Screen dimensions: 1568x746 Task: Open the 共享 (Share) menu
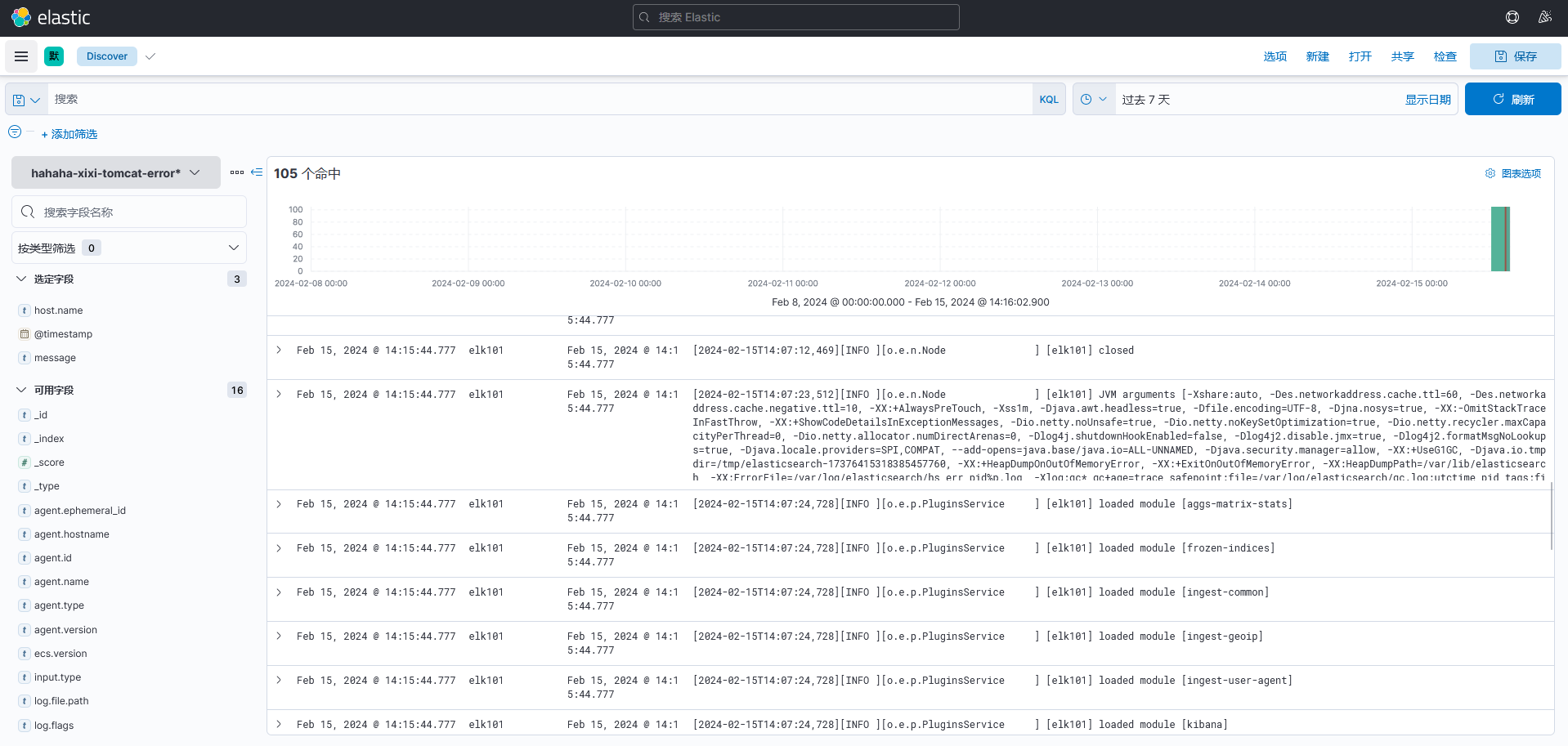(1402, 56)
